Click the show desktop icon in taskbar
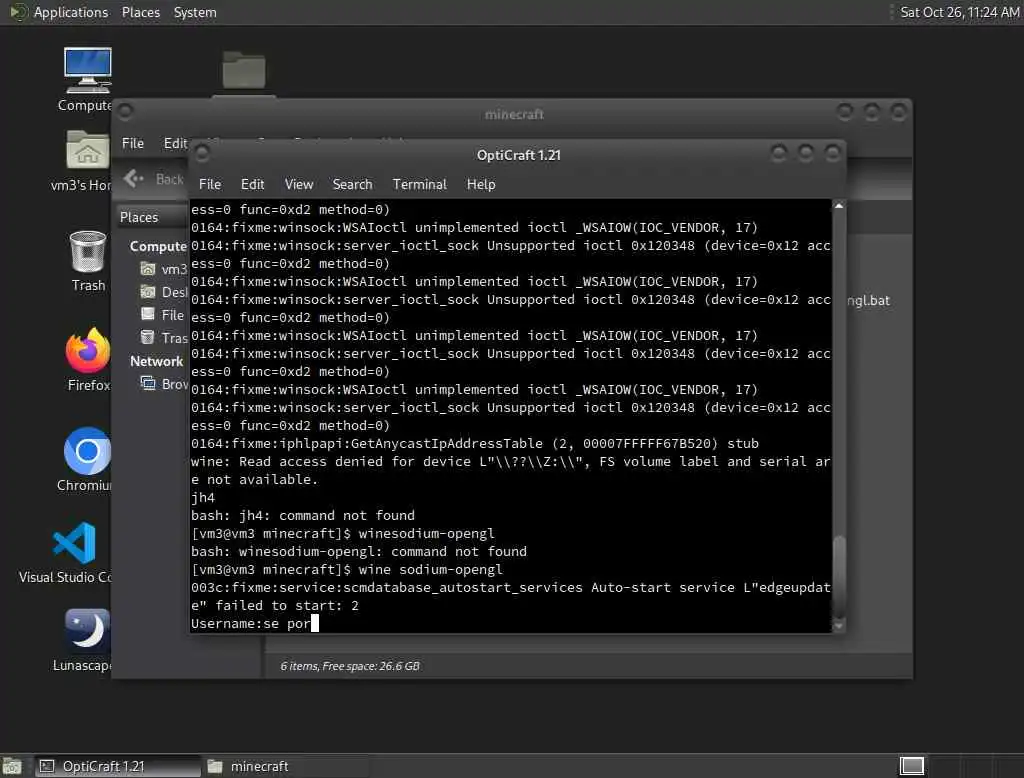Screen dimensions: 1024x778 point(12,766)
